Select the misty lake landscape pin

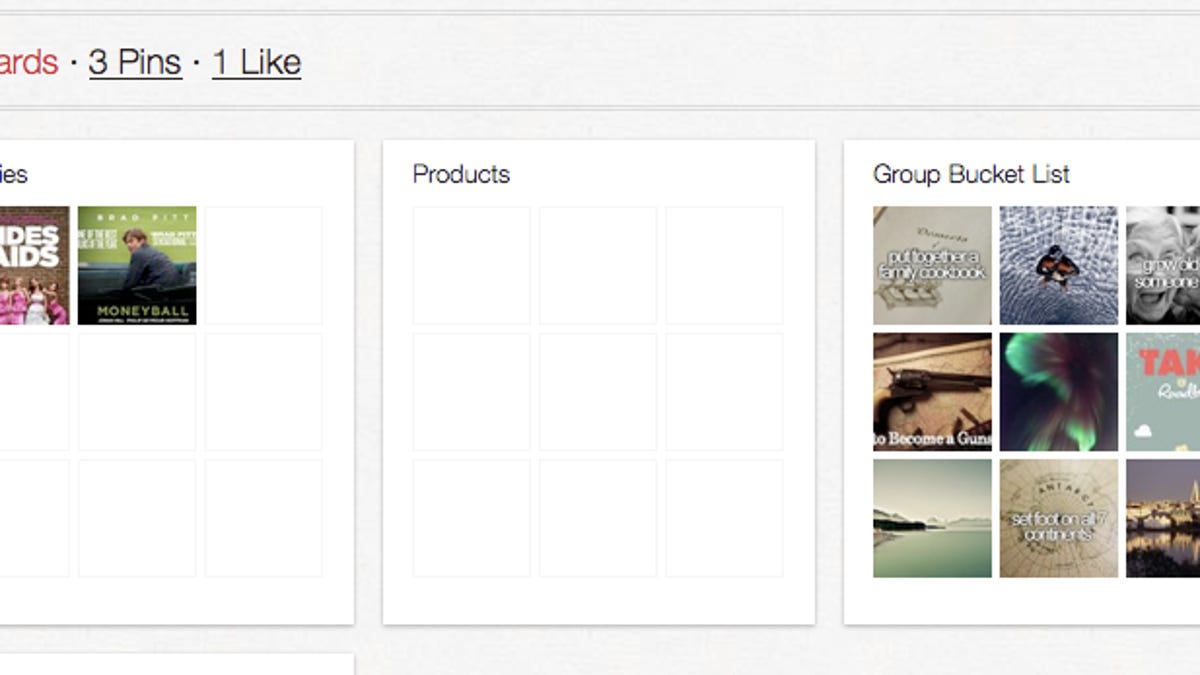932,518
